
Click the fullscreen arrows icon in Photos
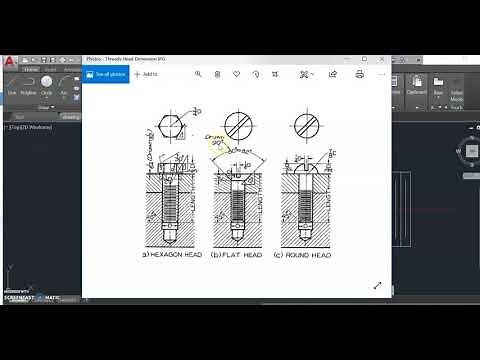[x=377, y=286]
